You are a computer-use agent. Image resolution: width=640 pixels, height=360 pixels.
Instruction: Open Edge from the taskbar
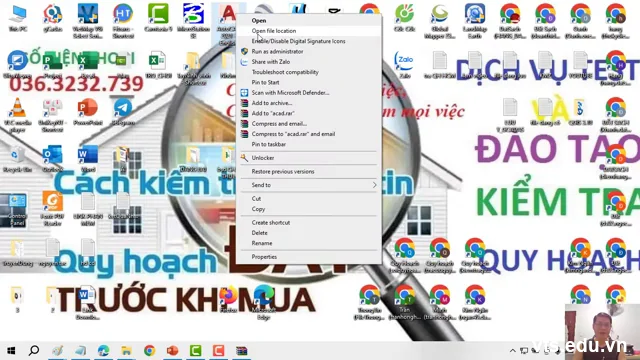point(103,351)
